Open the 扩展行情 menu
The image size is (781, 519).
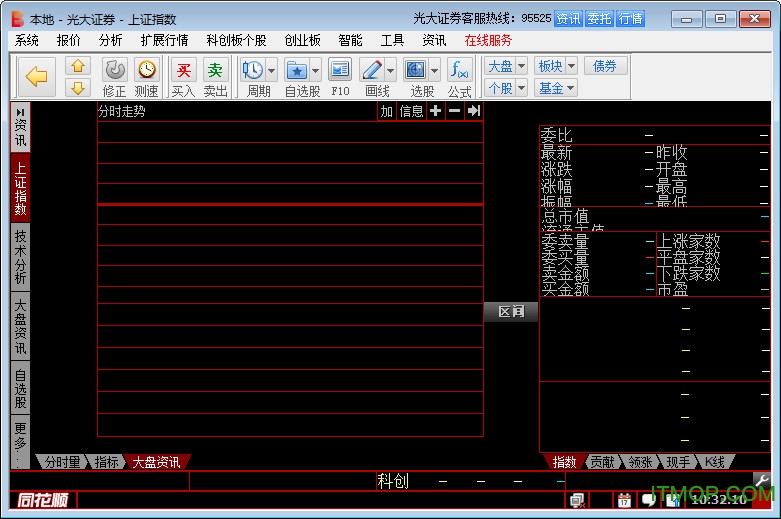(x=164, y=40)
